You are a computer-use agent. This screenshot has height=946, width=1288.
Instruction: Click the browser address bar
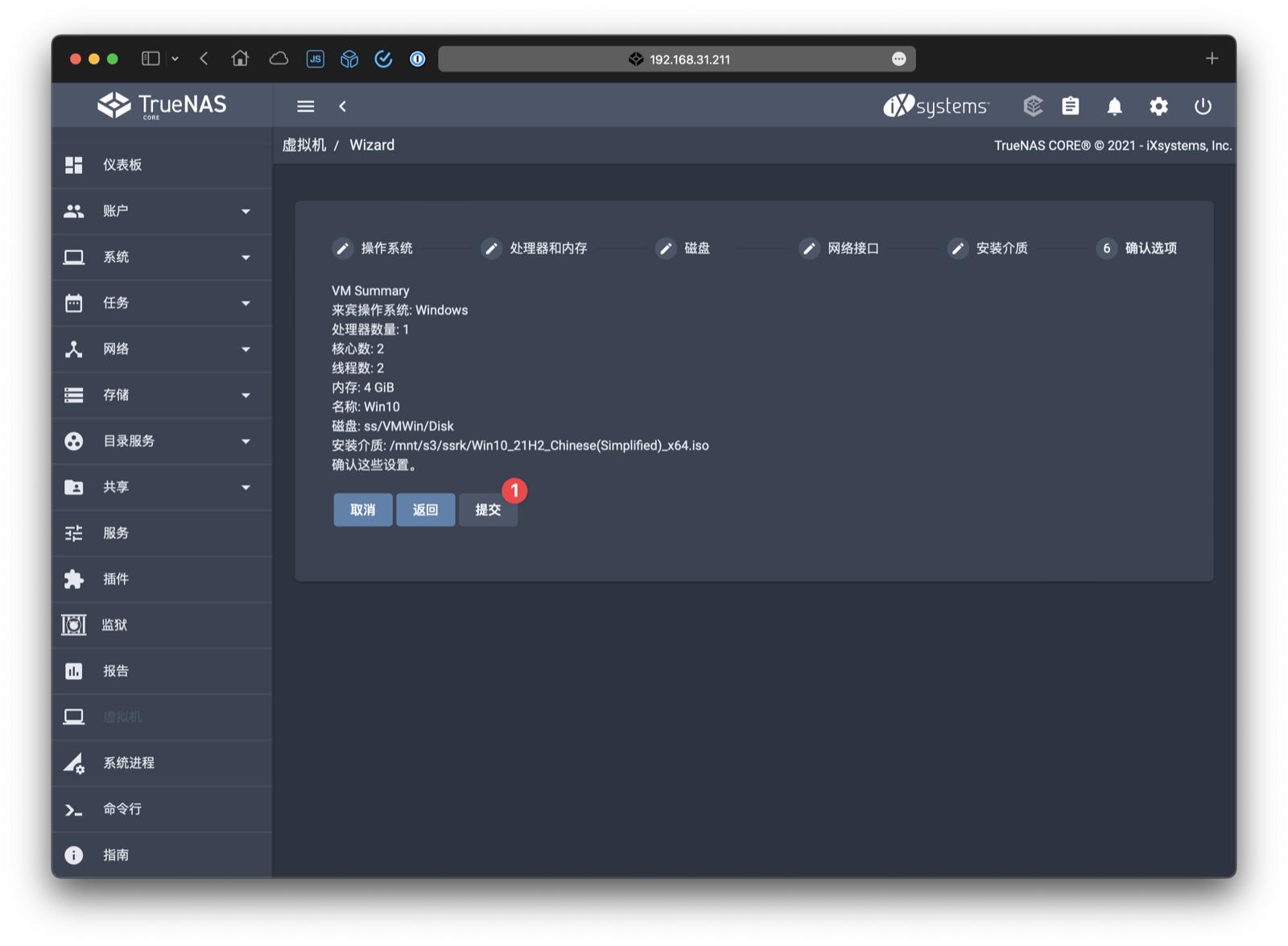676,58
